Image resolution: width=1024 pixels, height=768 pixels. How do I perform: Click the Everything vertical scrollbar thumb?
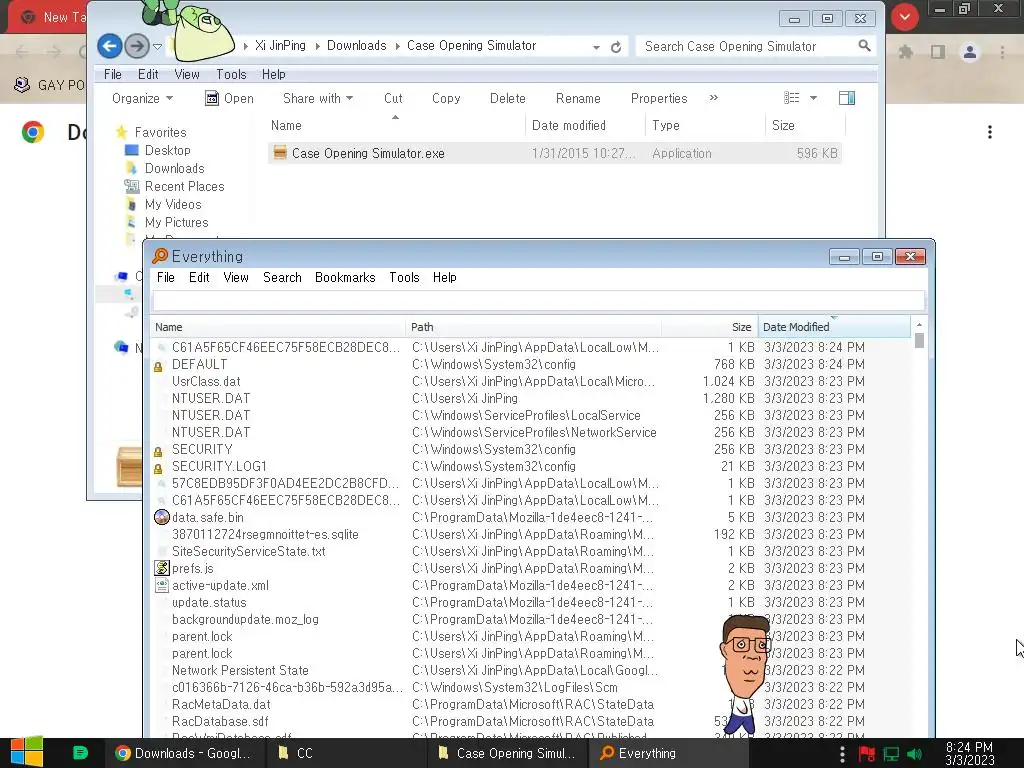(919, 340)
